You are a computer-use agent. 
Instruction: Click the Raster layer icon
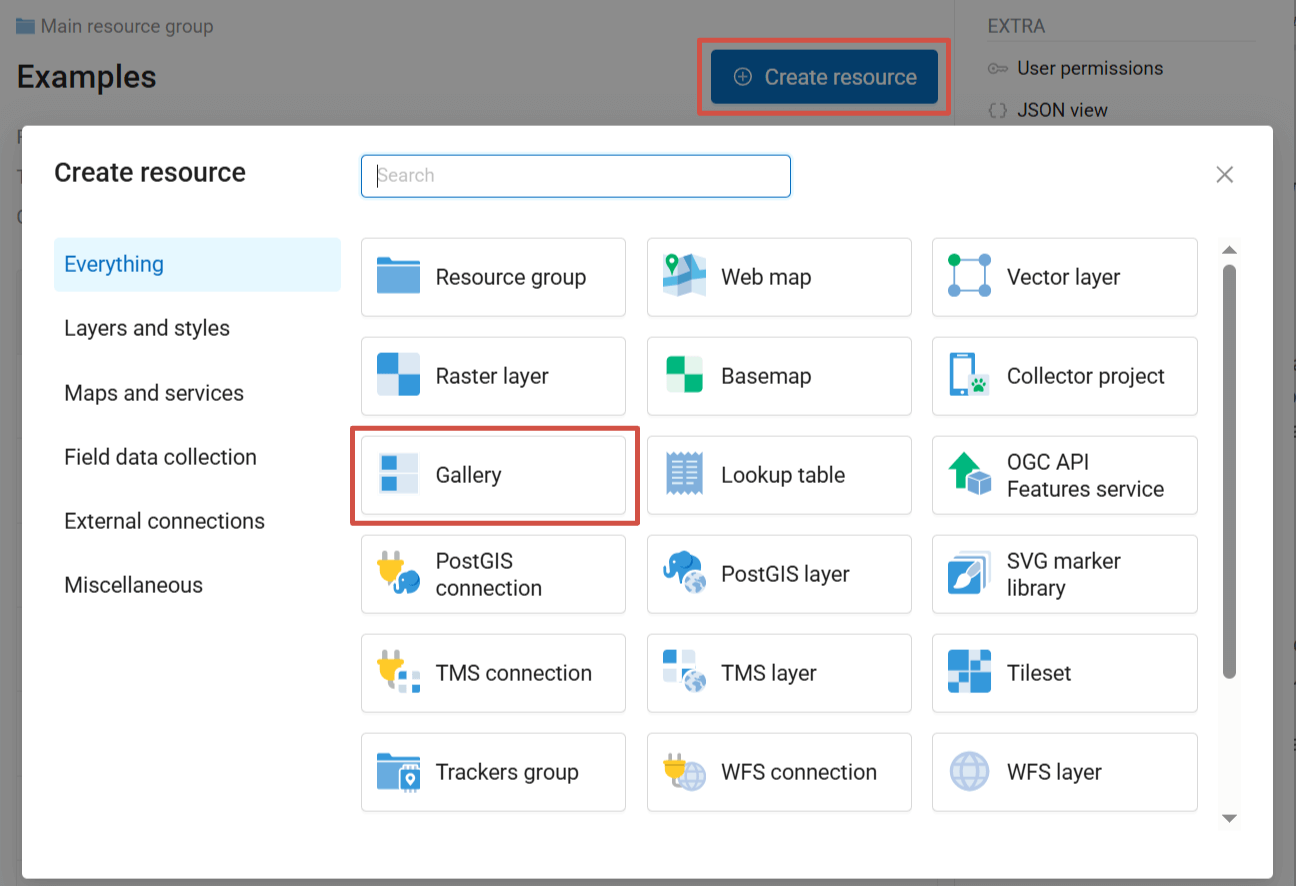[x=398, y=376]
